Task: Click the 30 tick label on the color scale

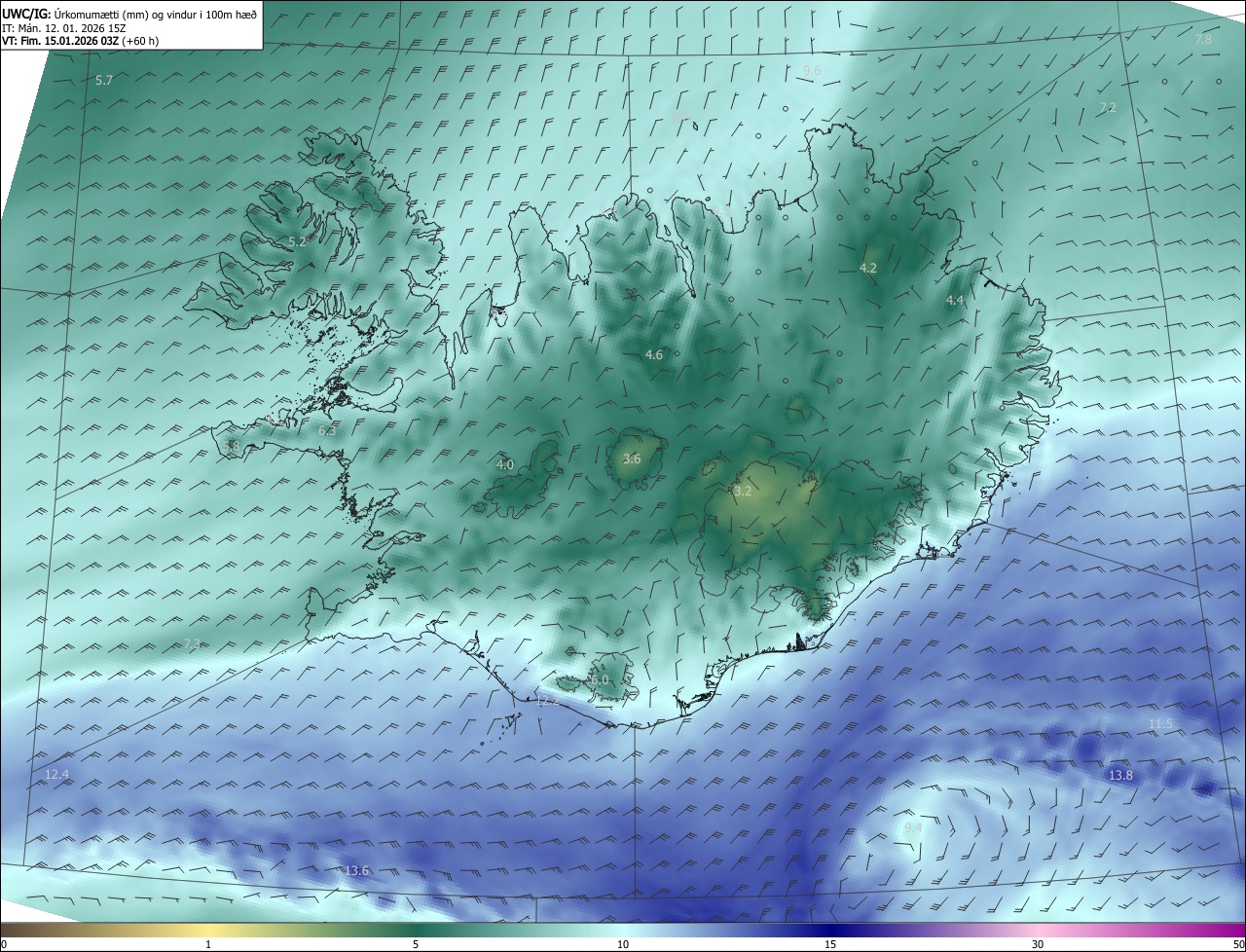Action: click(1038, 944)
